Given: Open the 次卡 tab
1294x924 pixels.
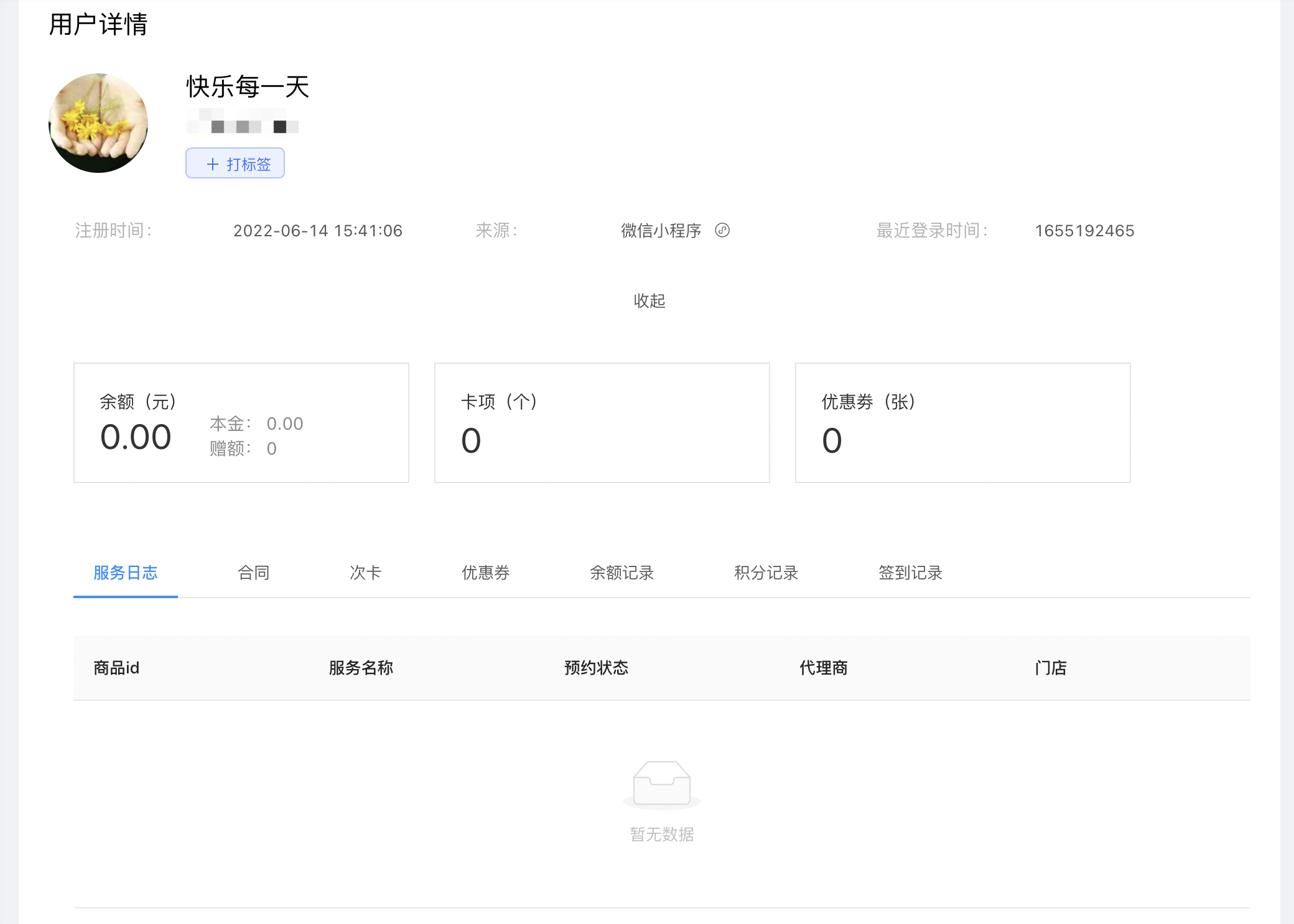Looking at the screenshot, I should 365,573.
